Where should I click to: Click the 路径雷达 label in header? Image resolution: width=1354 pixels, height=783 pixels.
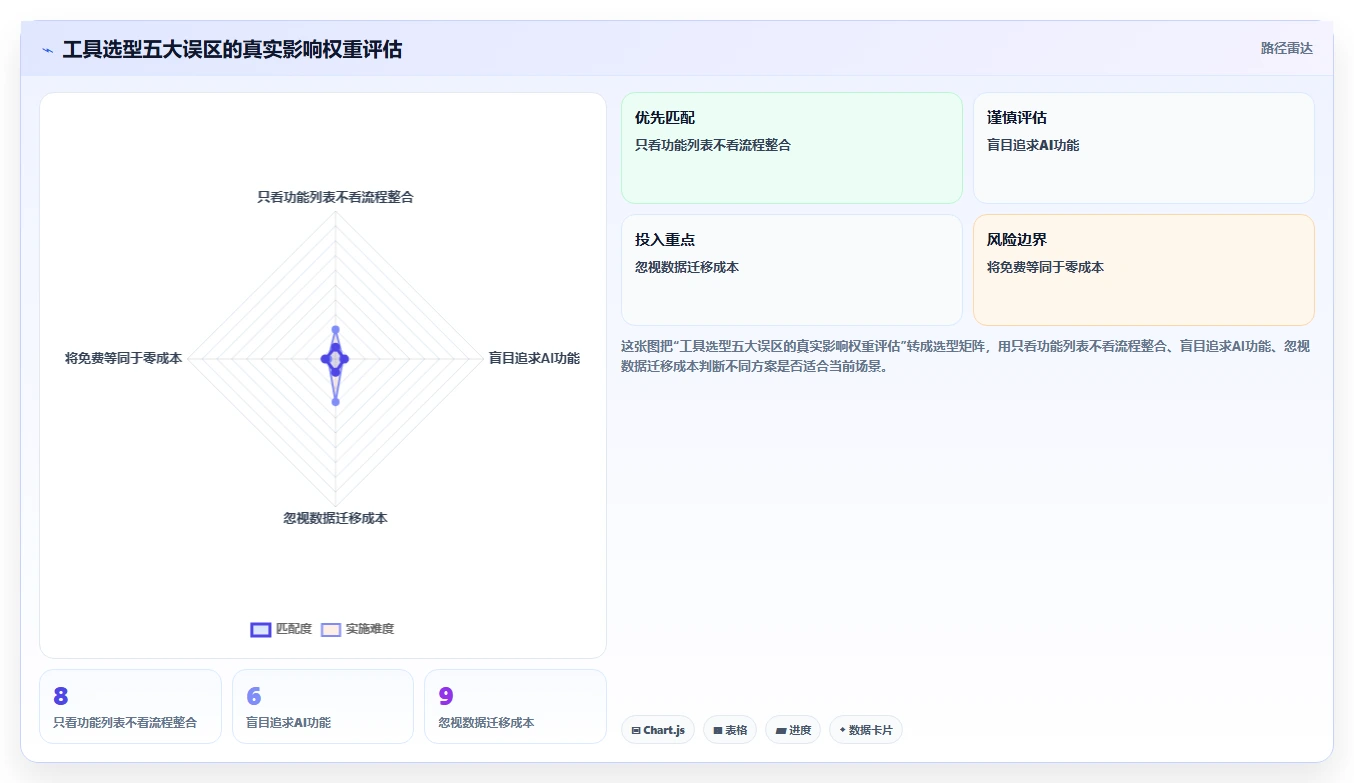[x=1287, y=48]
